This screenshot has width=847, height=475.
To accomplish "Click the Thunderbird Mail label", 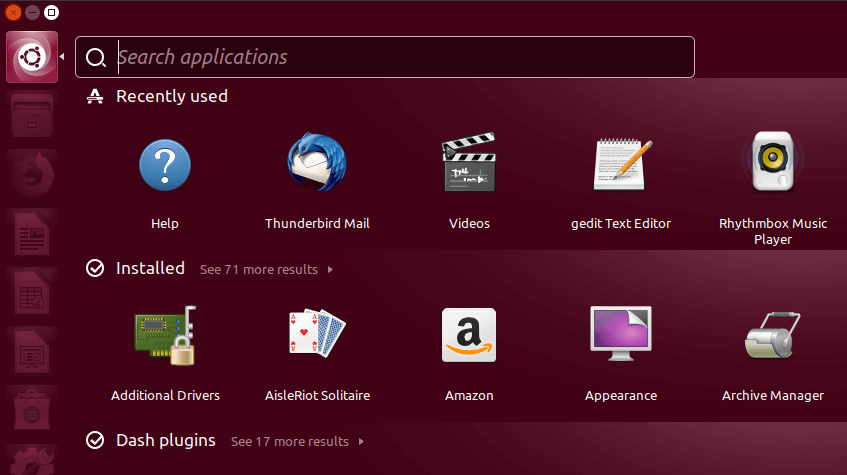I will pyautogui.click(x=317, y=224).
